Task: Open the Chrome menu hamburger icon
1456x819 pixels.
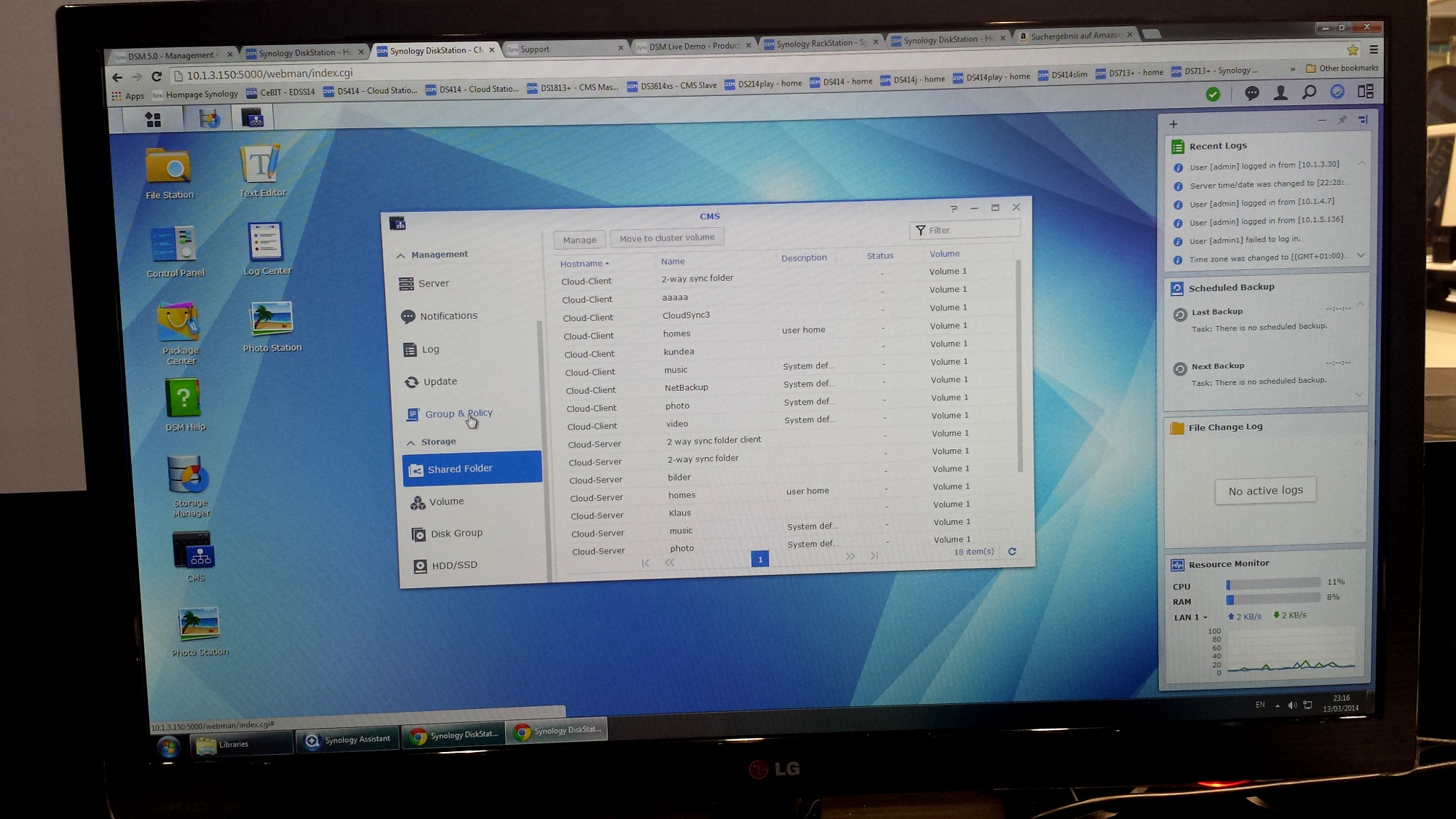Action: [1374, 50]
